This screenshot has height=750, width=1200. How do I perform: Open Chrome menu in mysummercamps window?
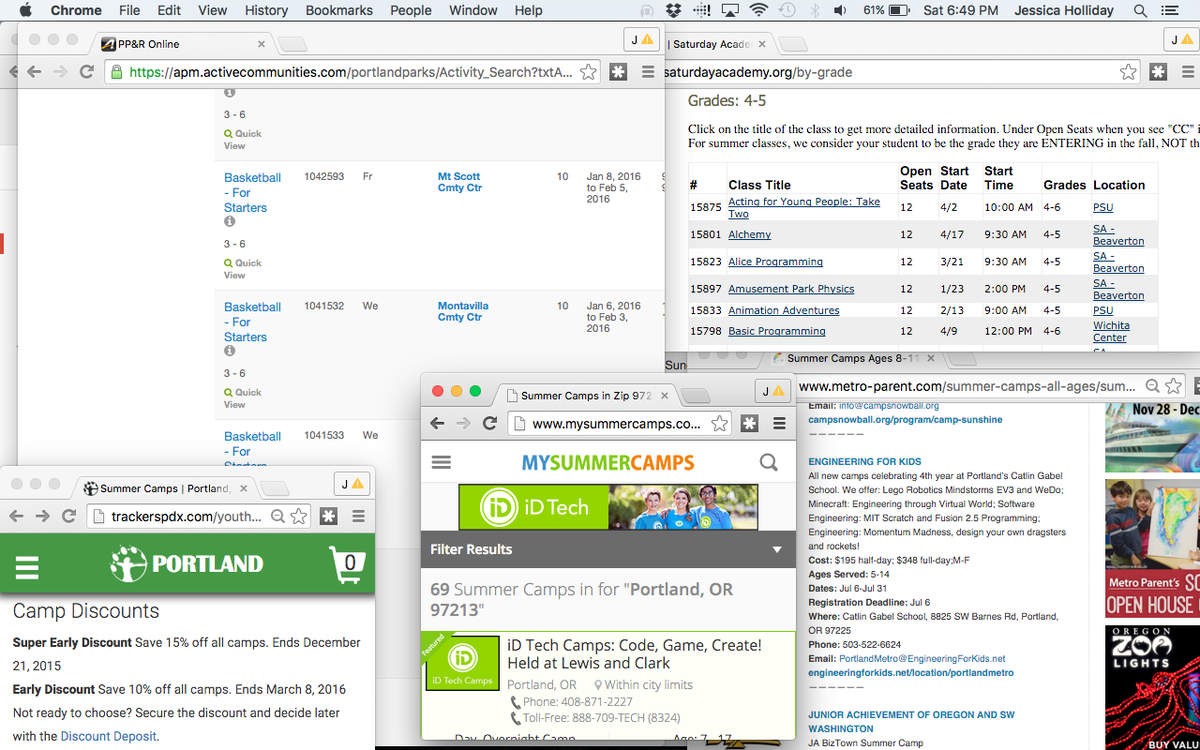pos(779,423)
